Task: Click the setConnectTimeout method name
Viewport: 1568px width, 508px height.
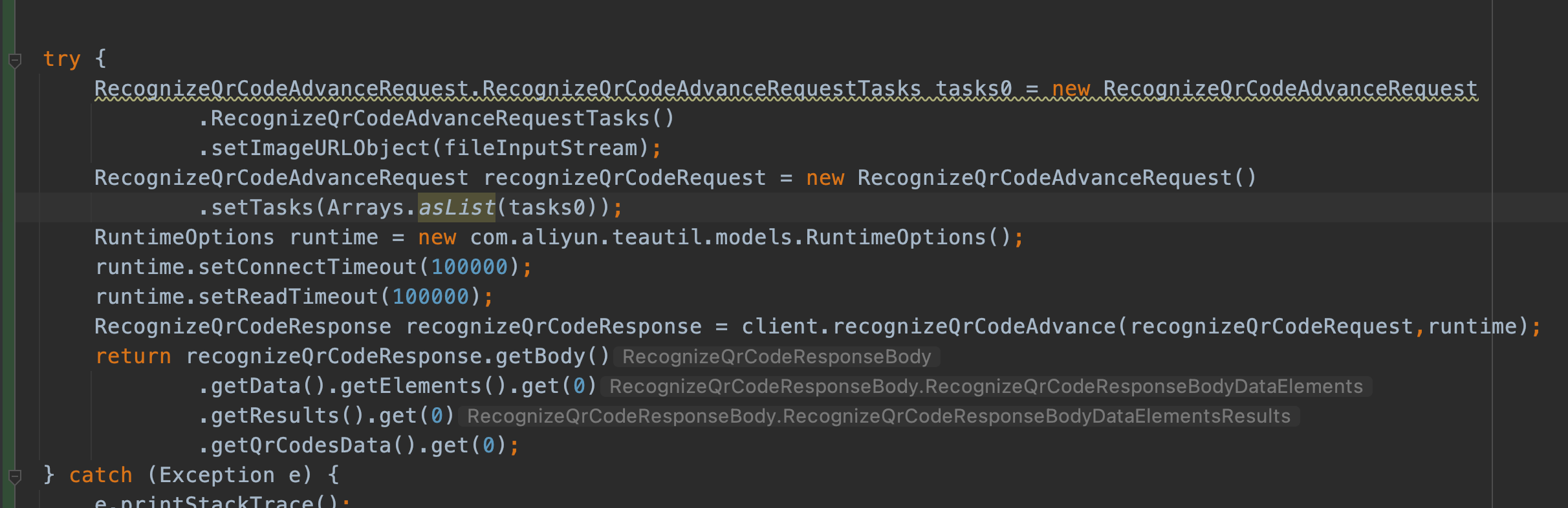Action: pyautogui.click(x=307, y=267)
